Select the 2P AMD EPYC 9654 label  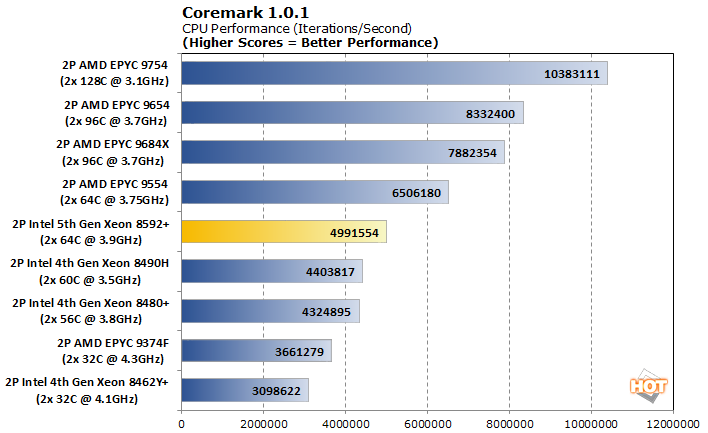[x=116, y=105]
